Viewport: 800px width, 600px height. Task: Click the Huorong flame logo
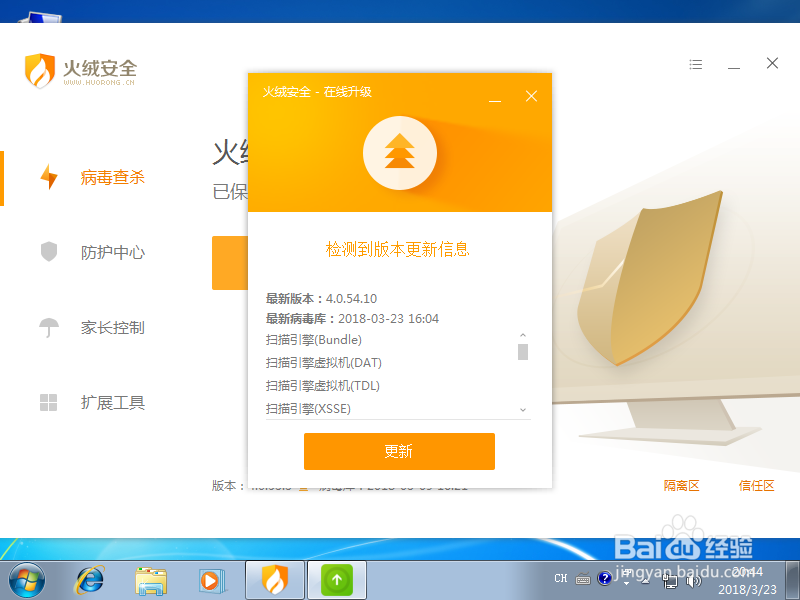(x=39, y=71)
